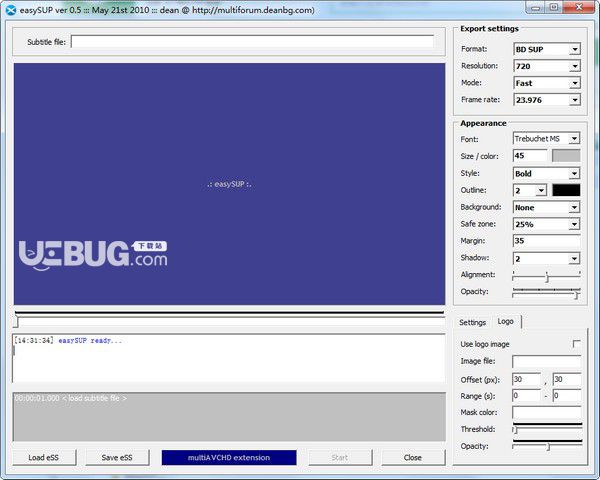Expand the Frame rate dropdown showing 23.976

[546, 100]
